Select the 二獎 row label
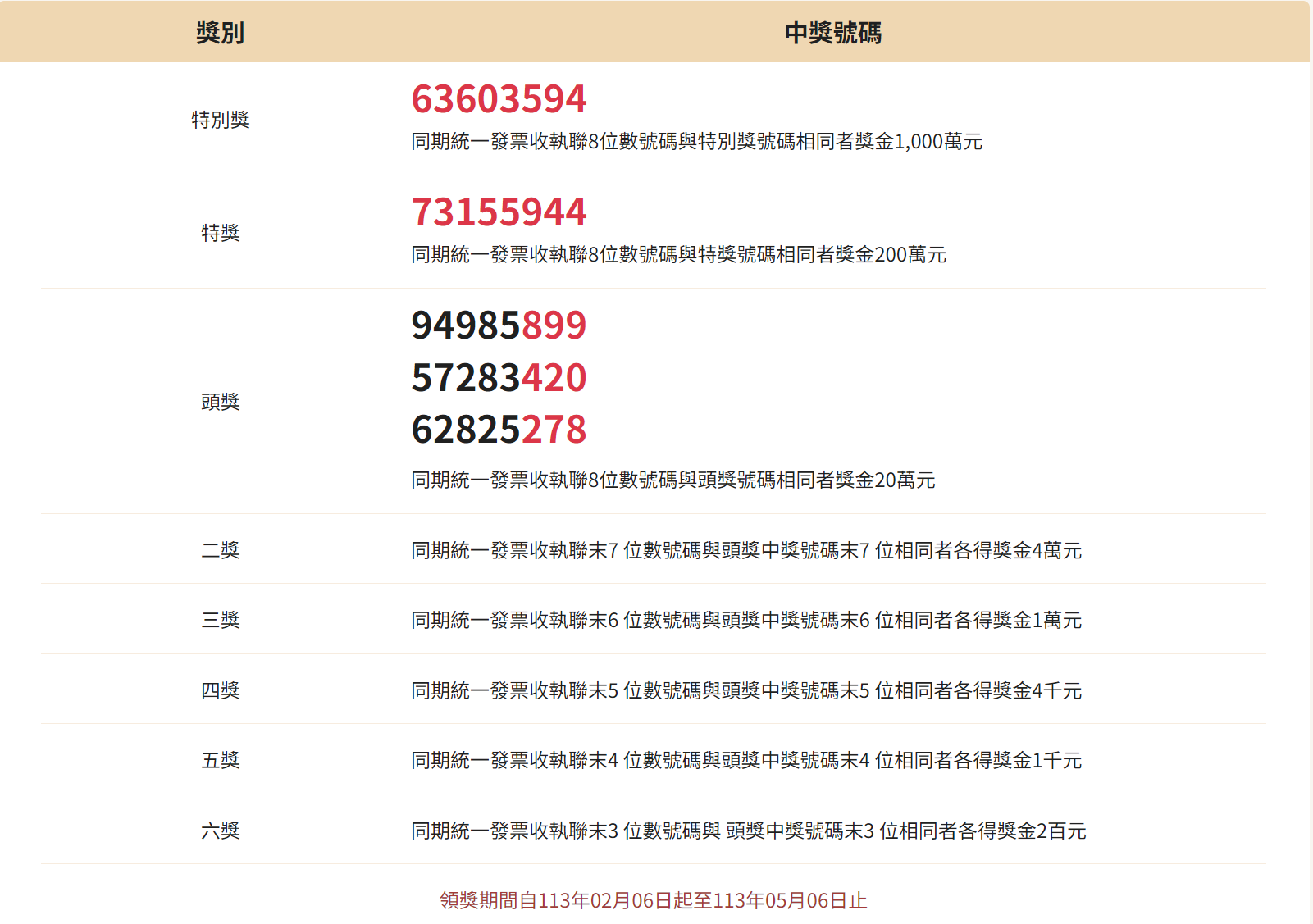Viewport: 1313px width, 924px height. tap(219, 549)
